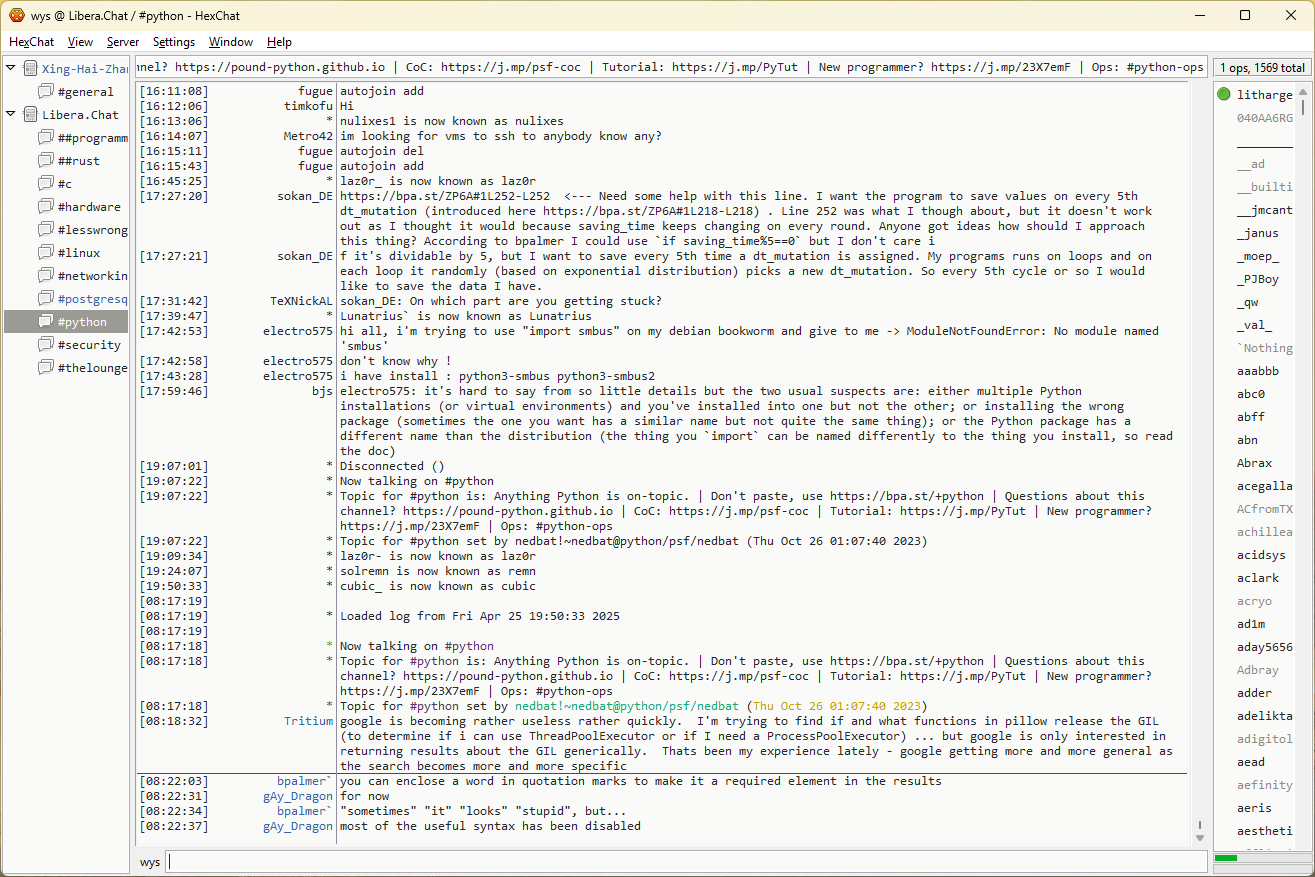Collapse the Libera.Chat server tree
Image resolution: width=1315 pixels, height=877 pixels.
tap(11, 115)
